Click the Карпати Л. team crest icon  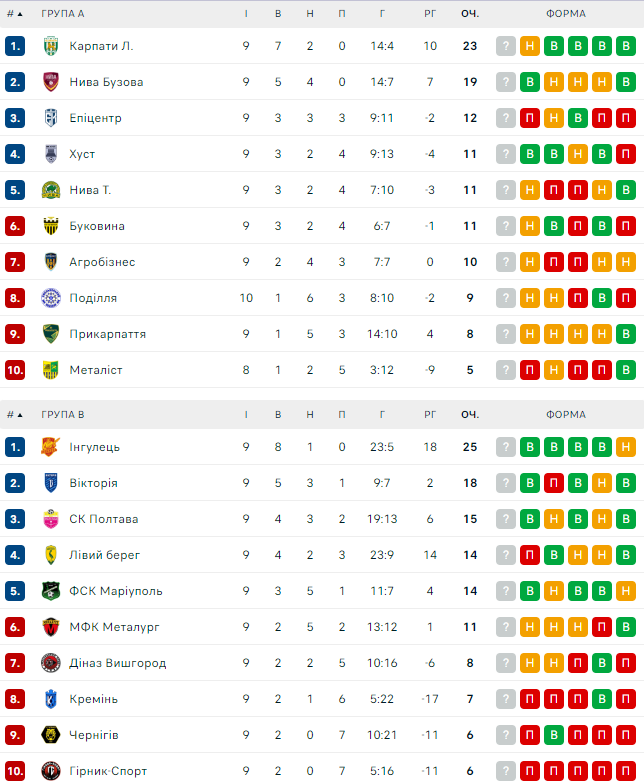tap(51, 46)
